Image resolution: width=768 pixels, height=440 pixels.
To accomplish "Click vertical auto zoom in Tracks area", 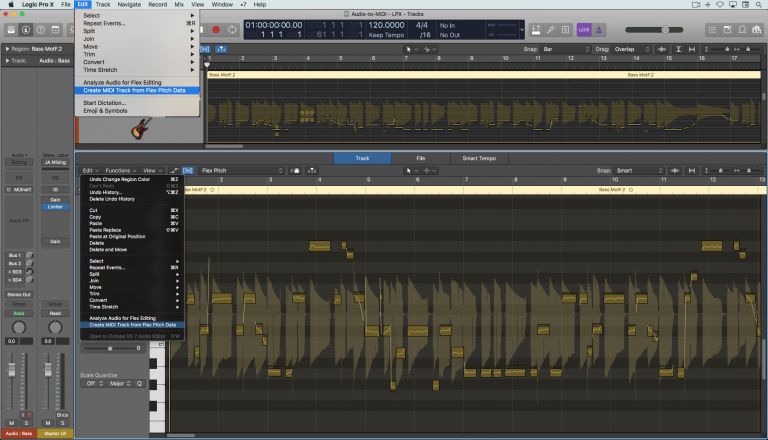I will tap(678, 49).
